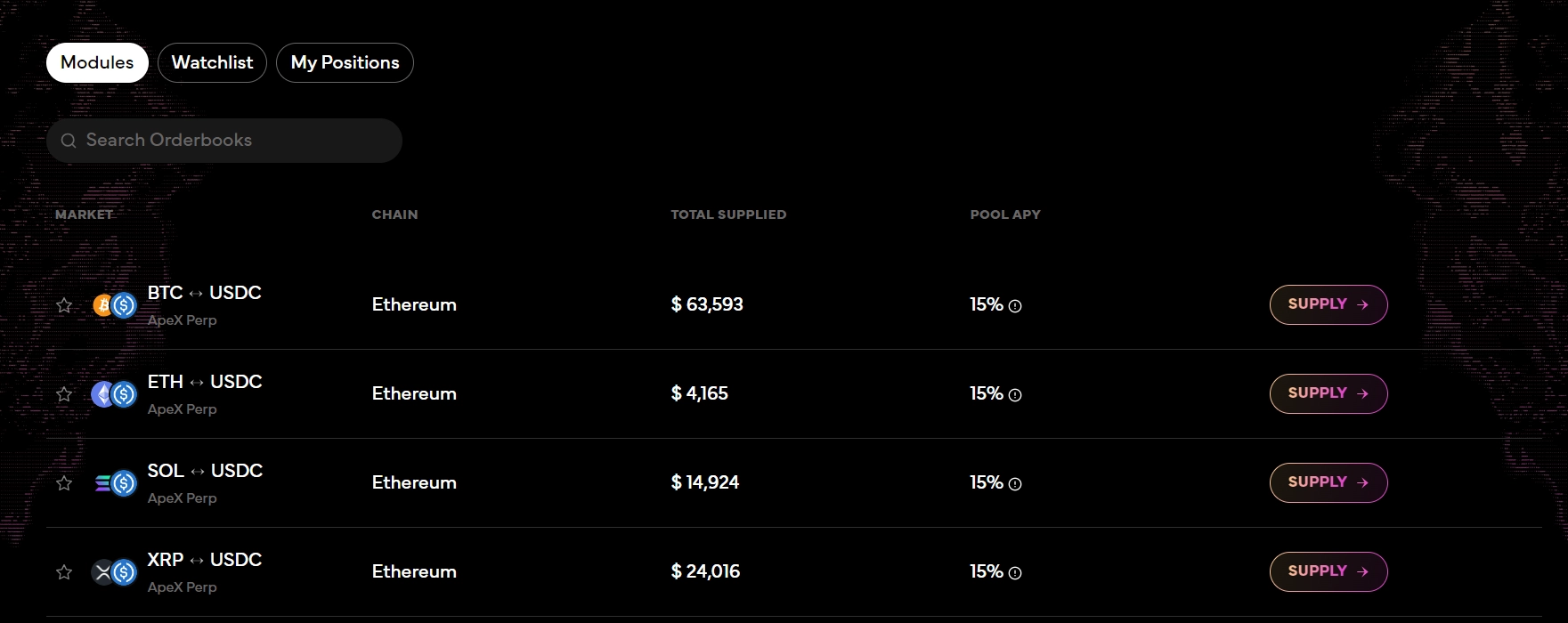Click the XRP/USDC token pair icon
This screenshot has height=623, width=1568.
click(115, 572)
